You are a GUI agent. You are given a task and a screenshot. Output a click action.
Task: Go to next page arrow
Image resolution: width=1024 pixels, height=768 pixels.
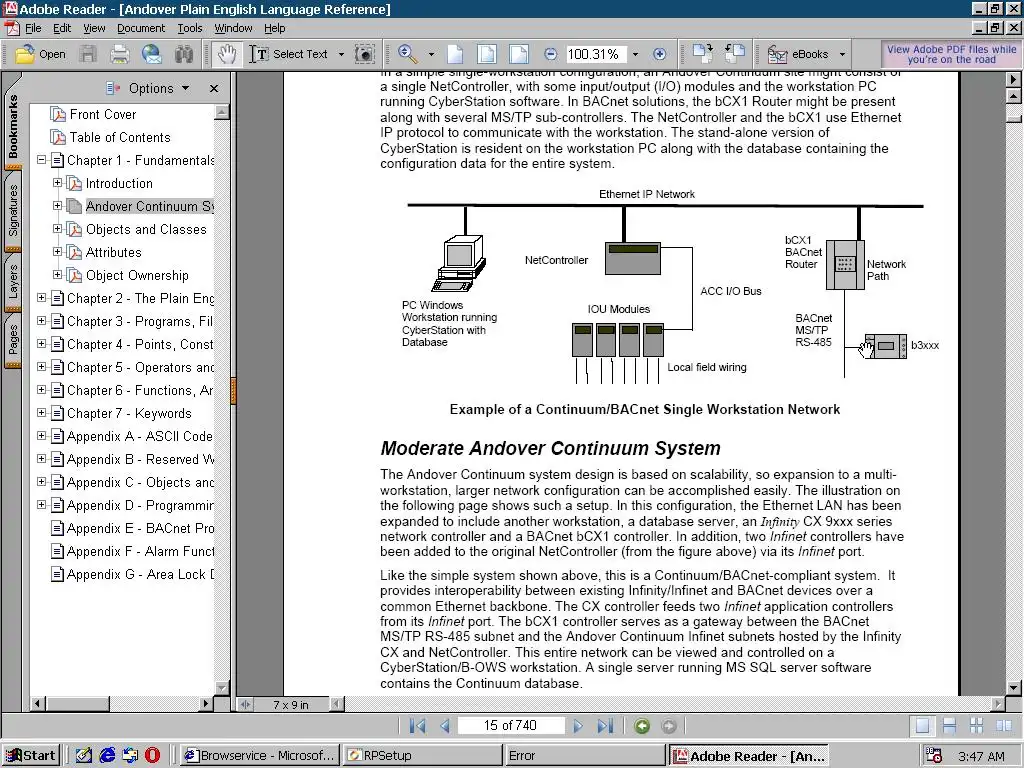click(578, 726)
